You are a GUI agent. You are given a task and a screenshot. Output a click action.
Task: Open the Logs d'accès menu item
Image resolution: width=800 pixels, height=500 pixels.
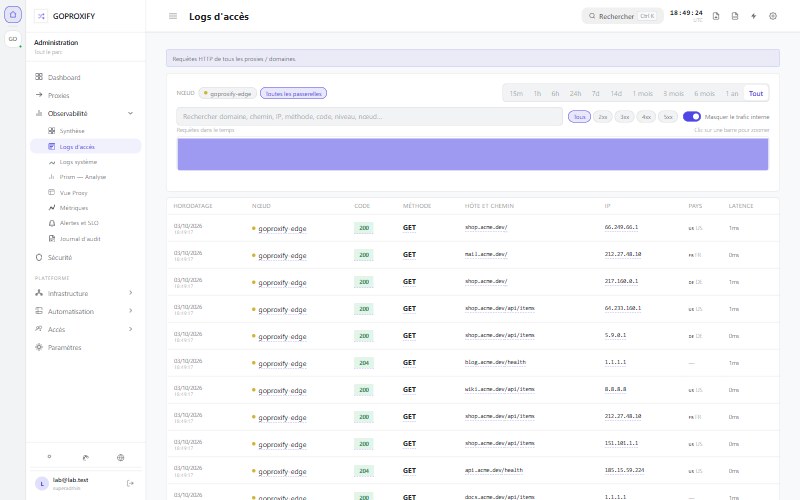(85, 146)
